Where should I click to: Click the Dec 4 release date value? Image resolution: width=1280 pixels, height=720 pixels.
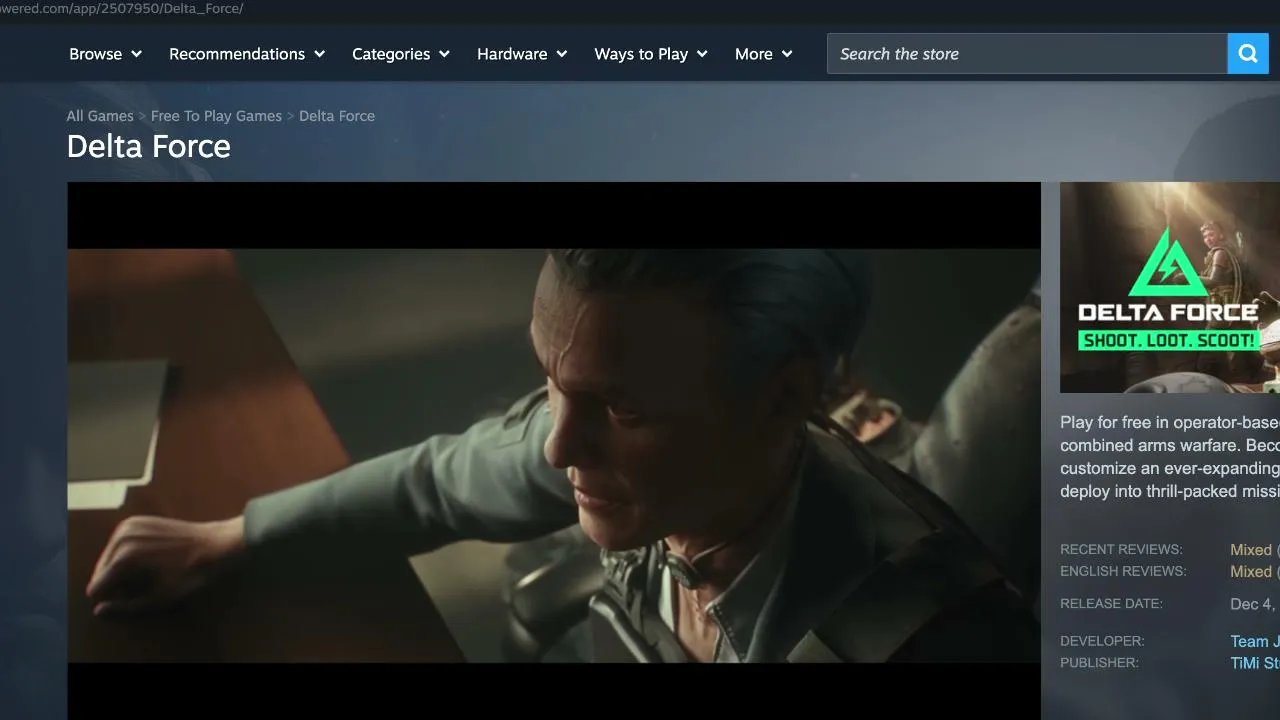pyautogui.click(x=1255, y=604)
